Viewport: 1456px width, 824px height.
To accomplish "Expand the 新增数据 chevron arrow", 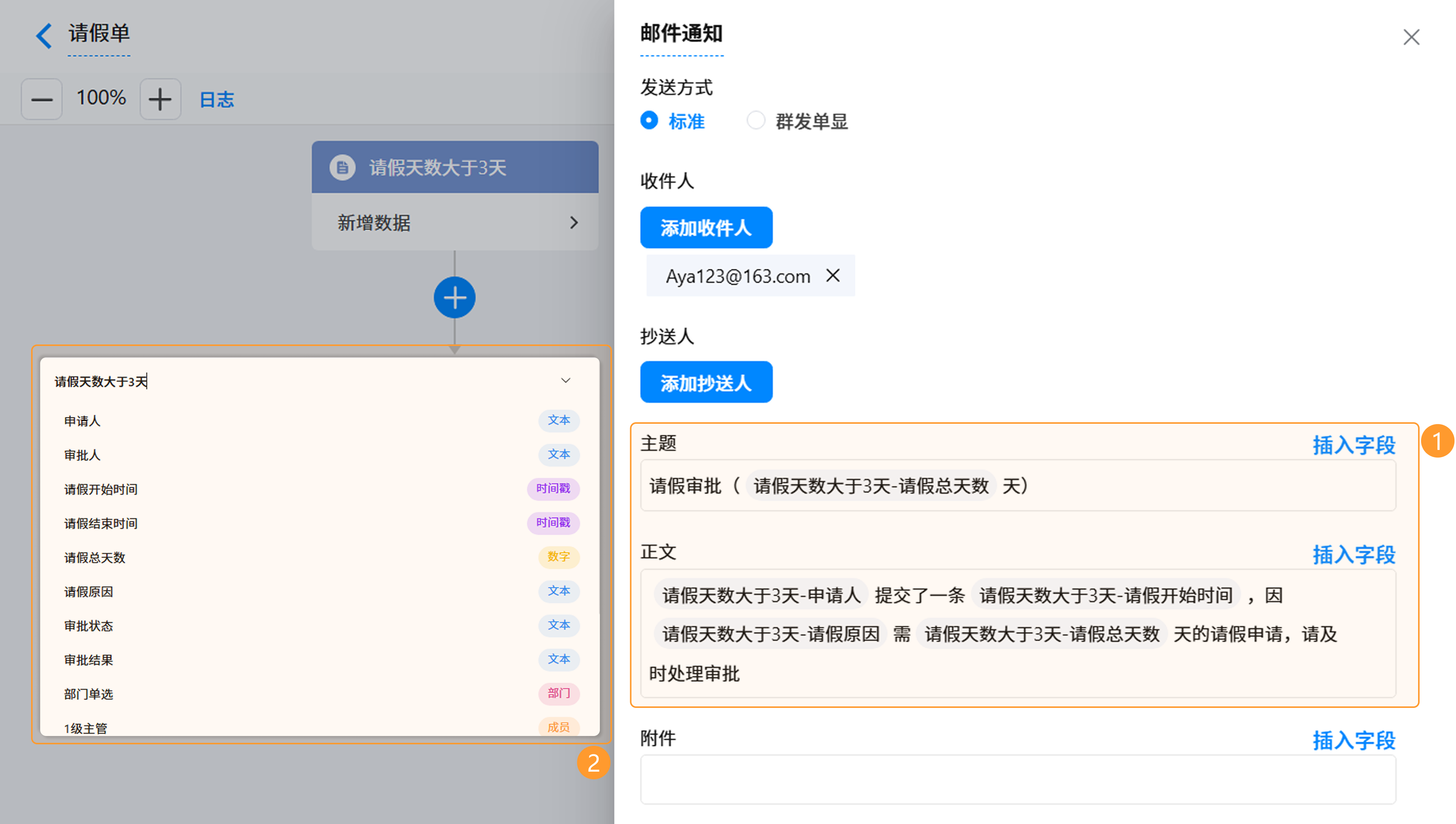I will [574, 222].
